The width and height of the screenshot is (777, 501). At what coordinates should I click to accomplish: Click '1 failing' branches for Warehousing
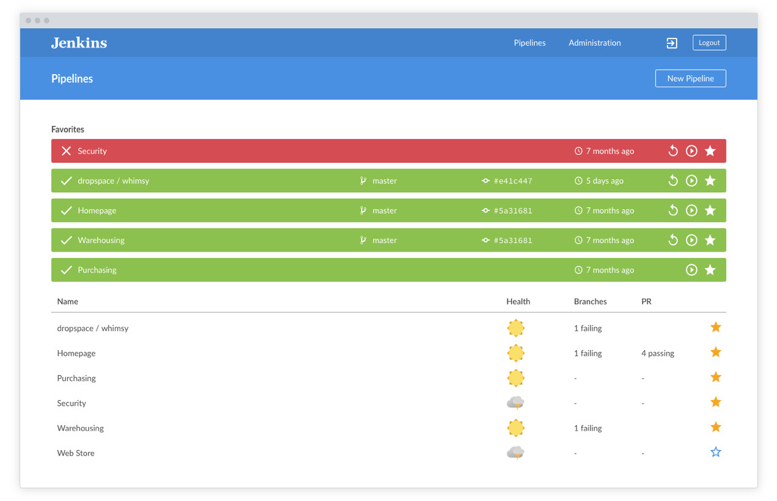588,428
